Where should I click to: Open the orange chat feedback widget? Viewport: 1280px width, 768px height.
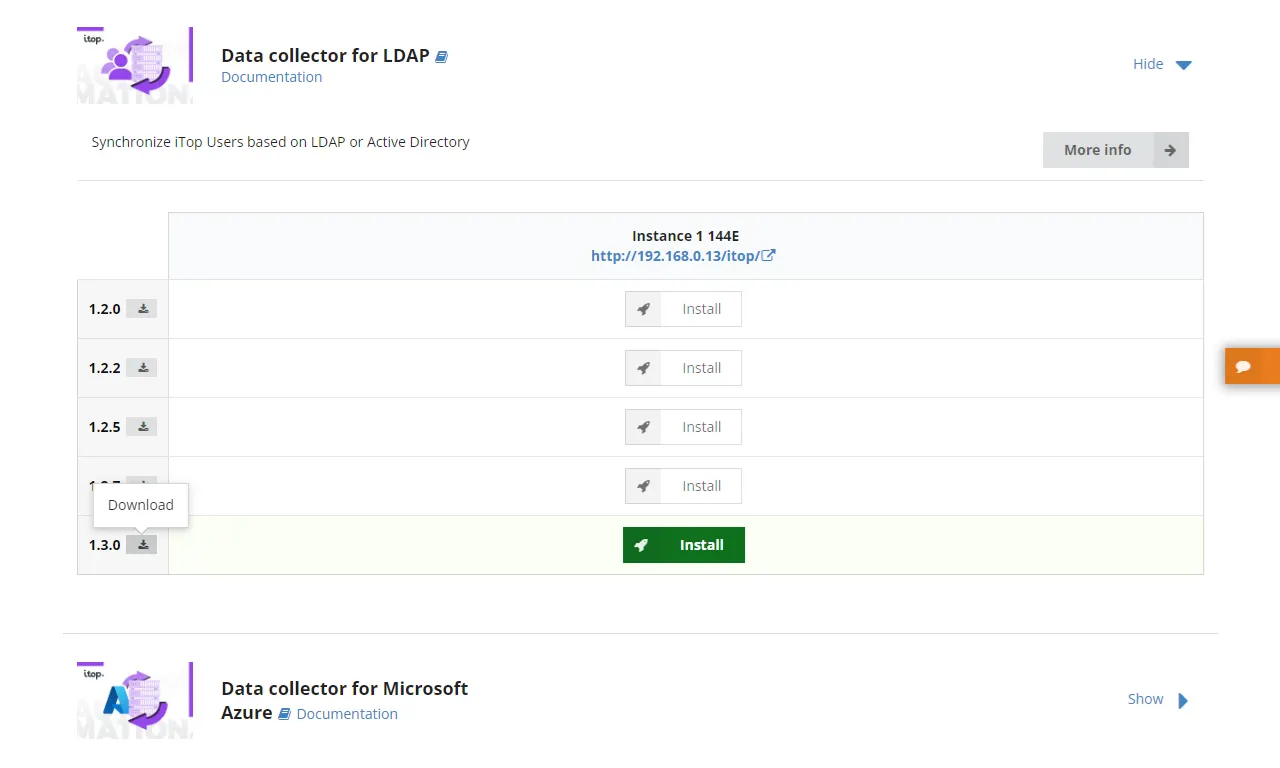[x=1252, y=366]
